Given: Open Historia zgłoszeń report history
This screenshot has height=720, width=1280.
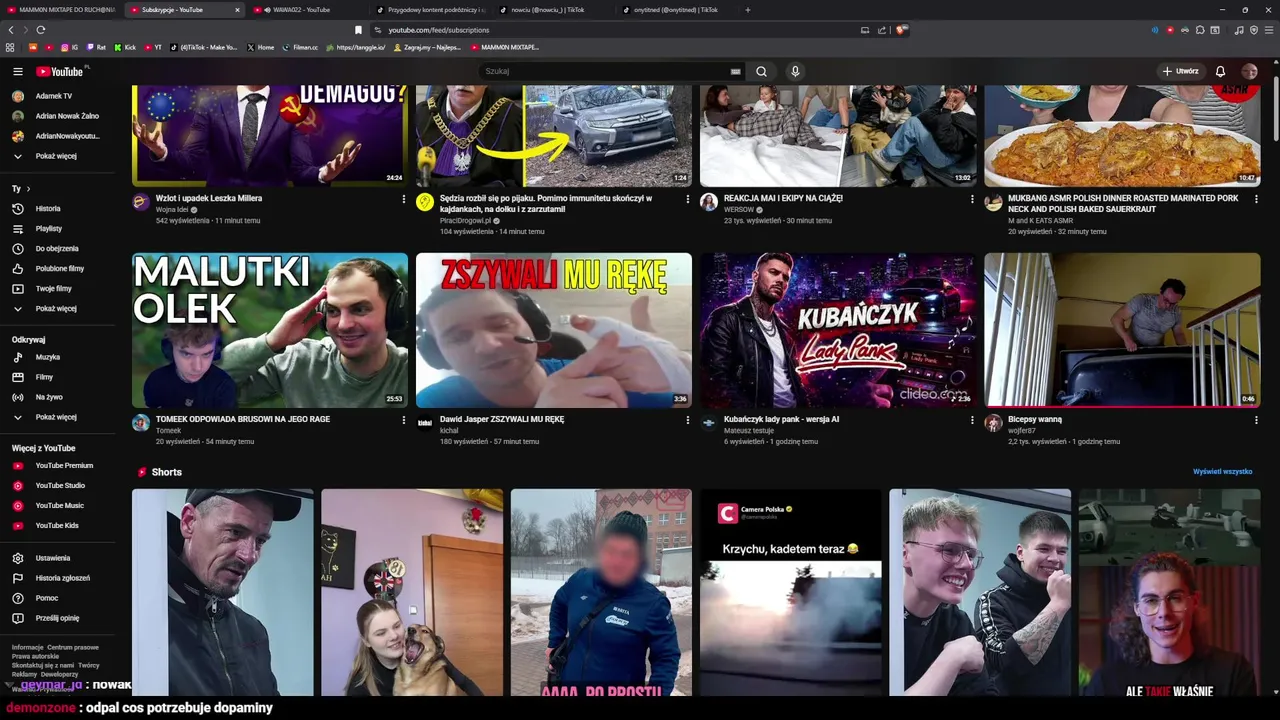Looking at the screenshot, I should 60,578.
